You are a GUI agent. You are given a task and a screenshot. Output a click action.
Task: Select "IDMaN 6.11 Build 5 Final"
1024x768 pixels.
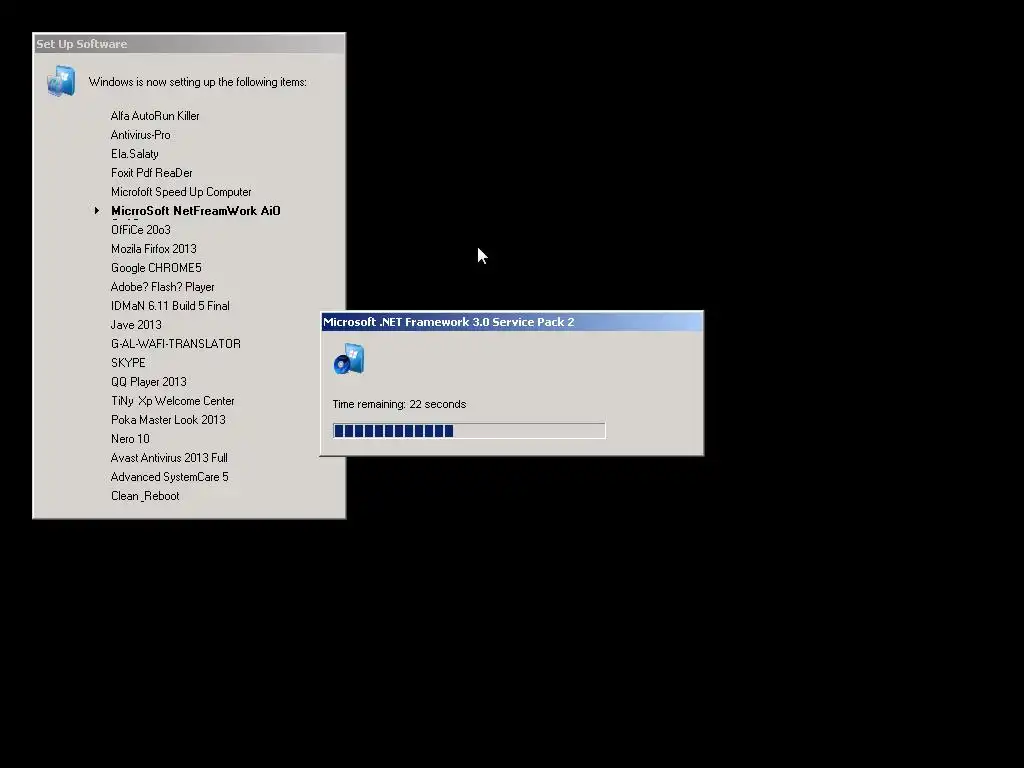[170, 305]
